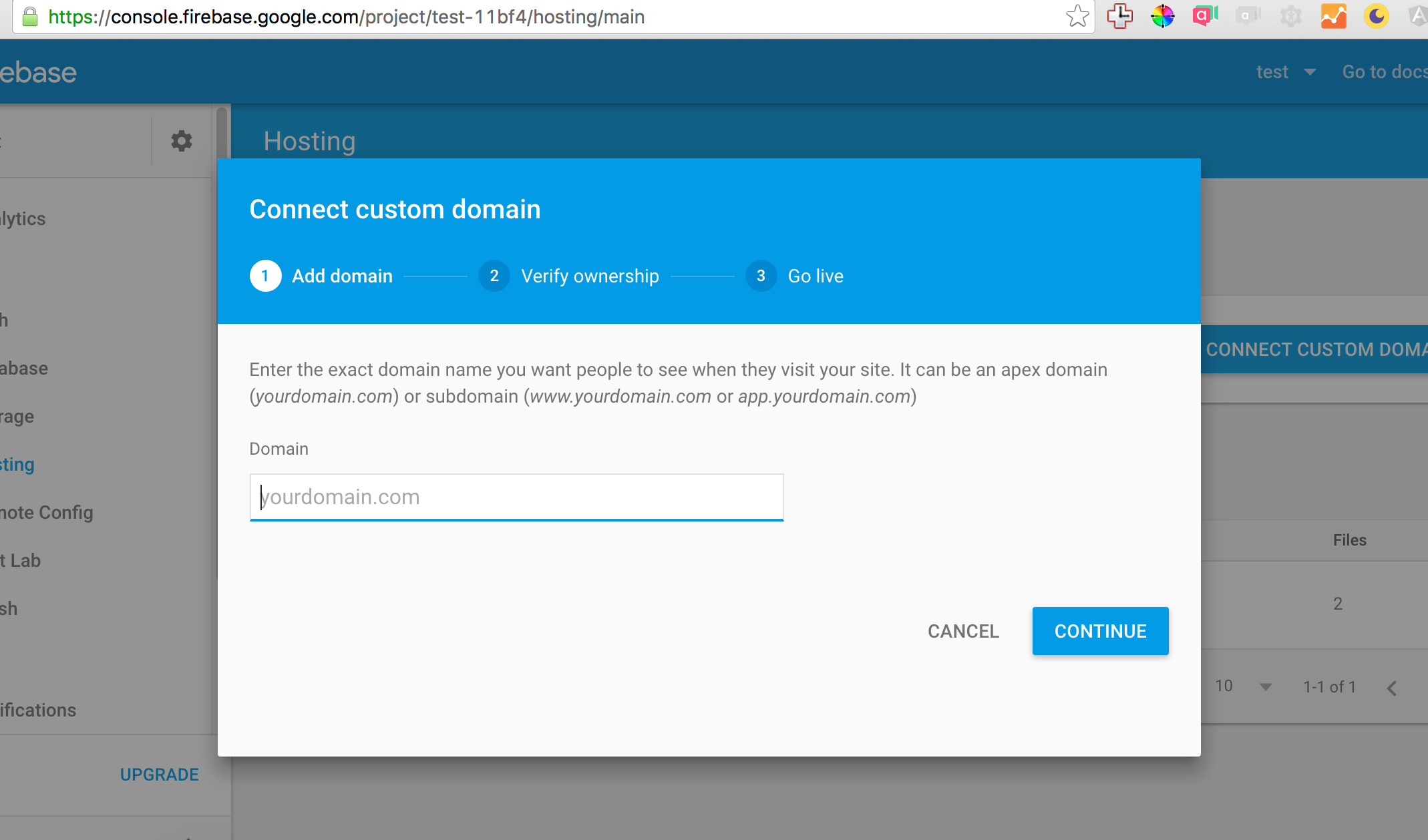The image size is (1428, 840).
Task: Click the bookmark star in the address bar
Action: click(1077, 16)
